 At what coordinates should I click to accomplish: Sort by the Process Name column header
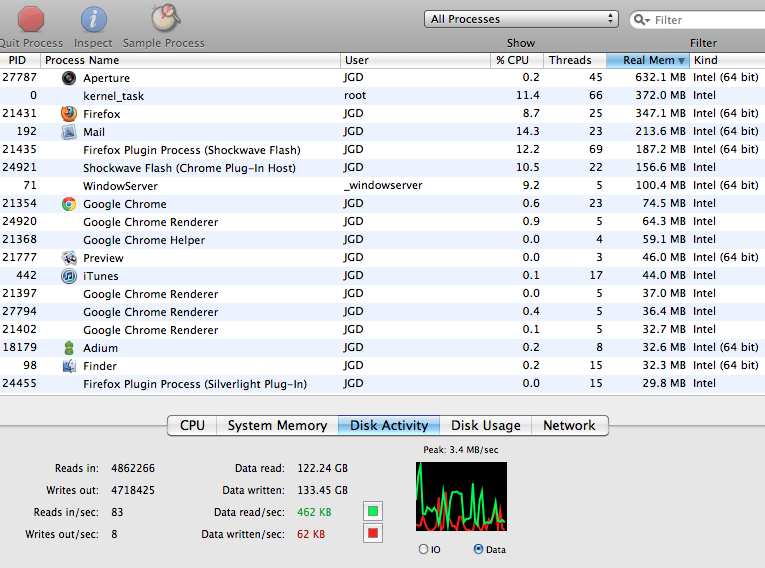[190, 61]
